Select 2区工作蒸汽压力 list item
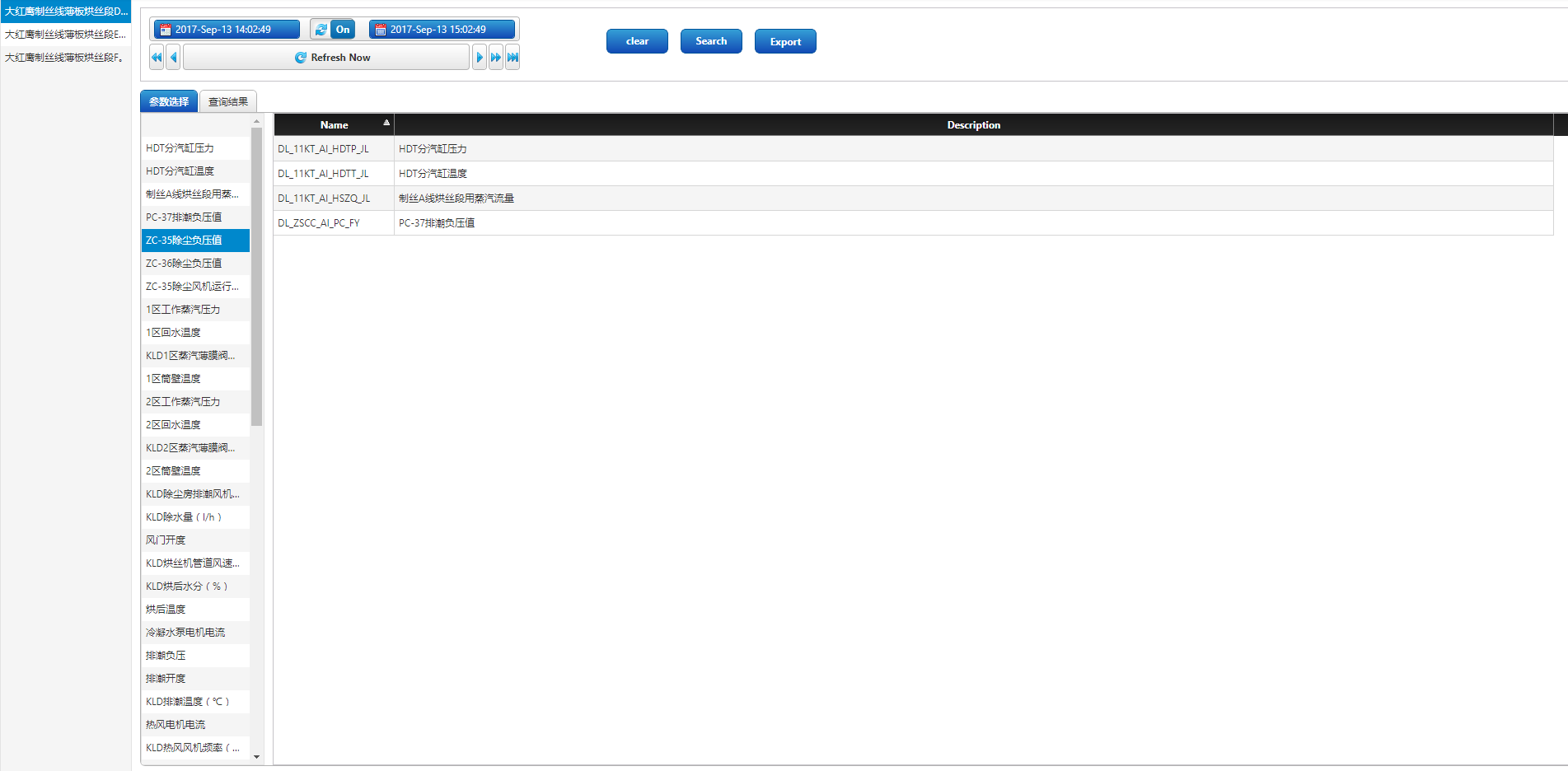Image resolution: width=1568 pixels, height=771 pixels. click(x=195, y=402)
